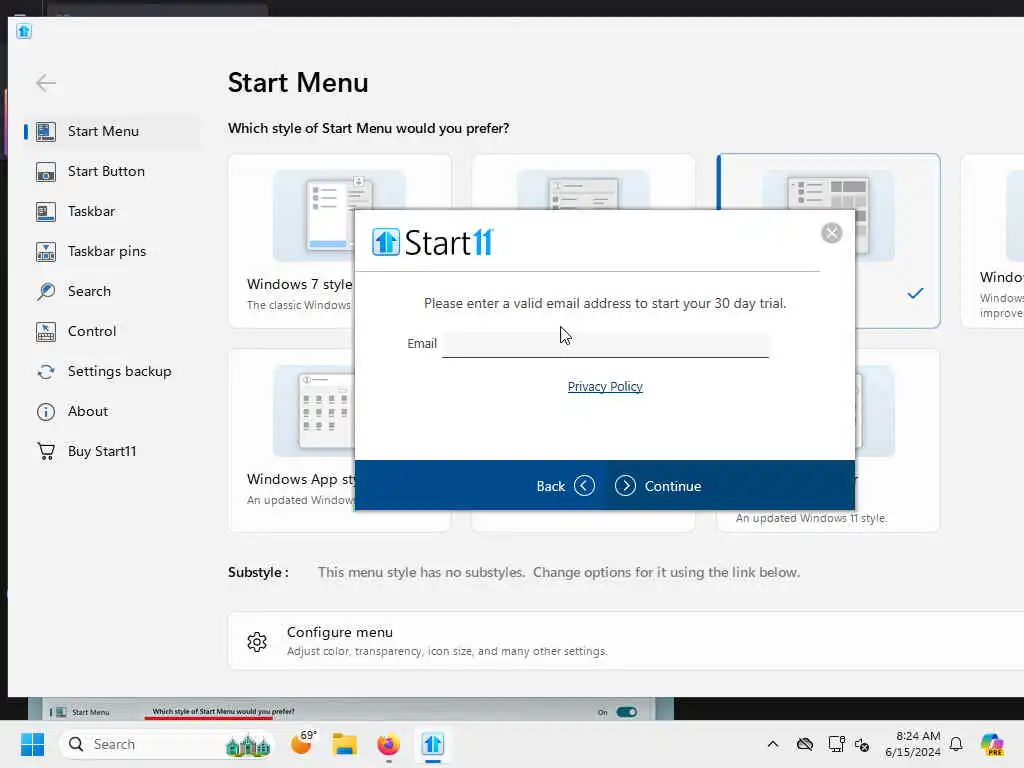Click the display tray icon

(x=836, y=744)
